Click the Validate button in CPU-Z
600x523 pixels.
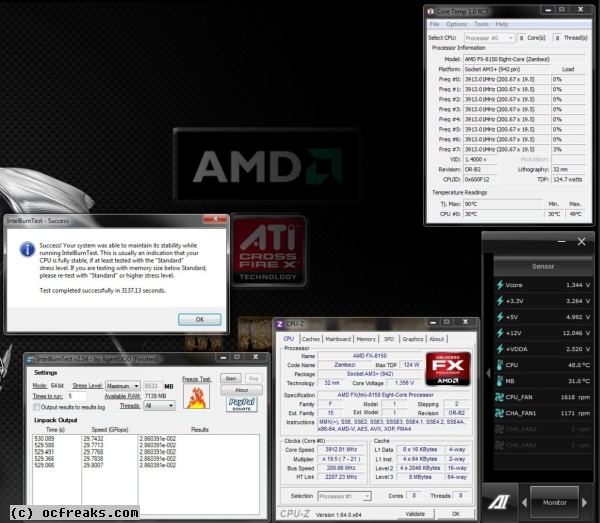[415, 513]
